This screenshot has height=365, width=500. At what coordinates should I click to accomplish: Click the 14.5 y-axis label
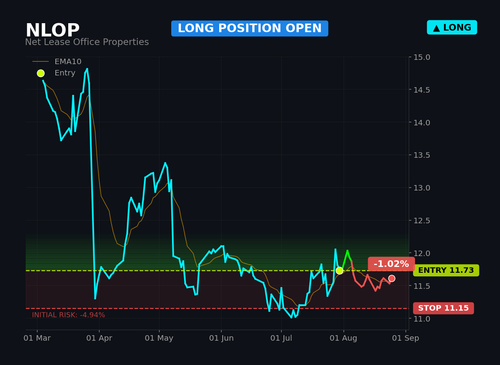pos(422,90)
